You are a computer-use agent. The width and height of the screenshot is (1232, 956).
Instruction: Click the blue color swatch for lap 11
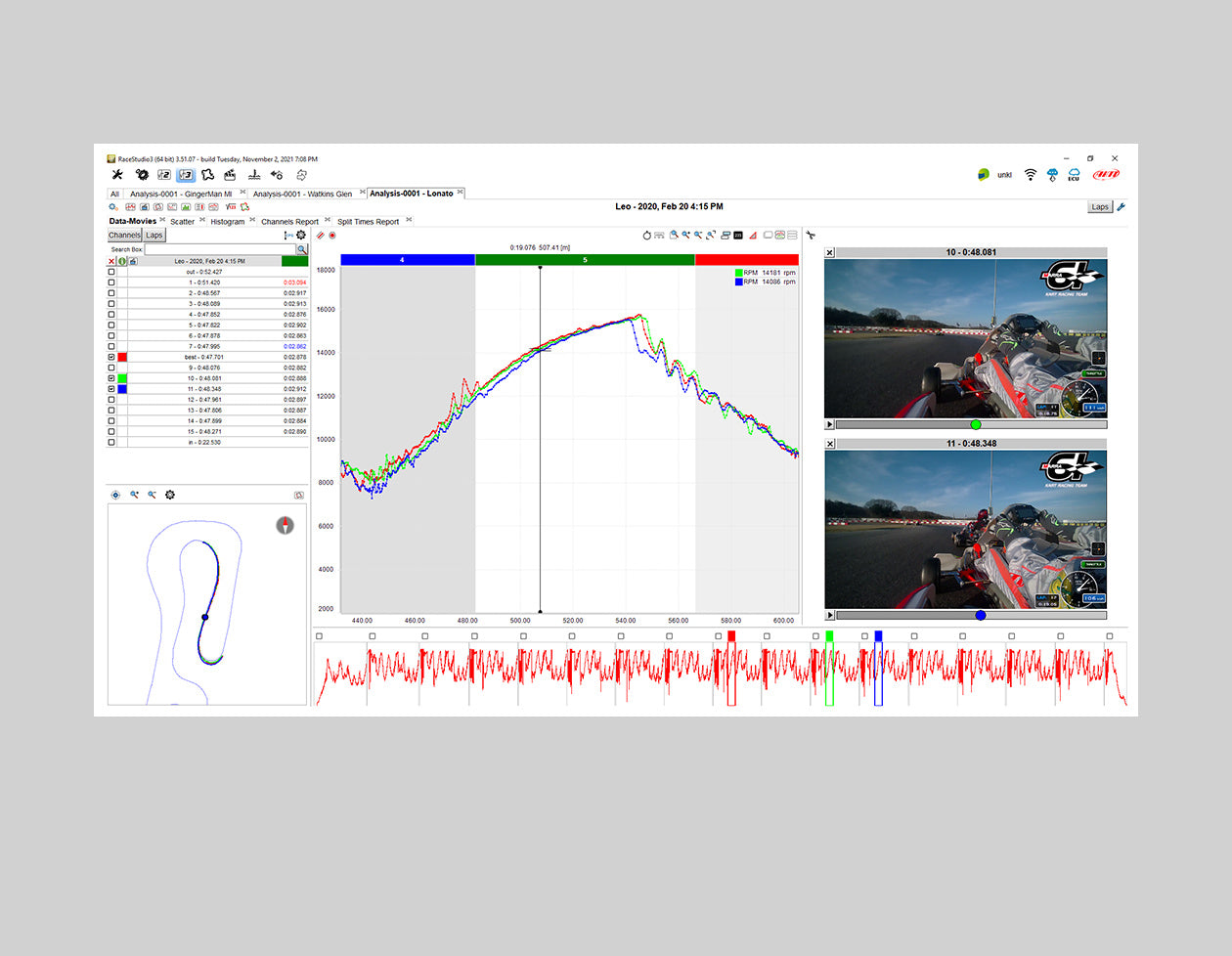click(122, 389)
